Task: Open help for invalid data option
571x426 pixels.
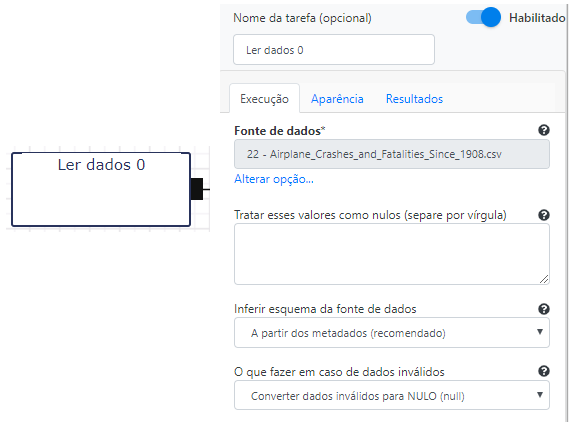Action: [544, 371]
